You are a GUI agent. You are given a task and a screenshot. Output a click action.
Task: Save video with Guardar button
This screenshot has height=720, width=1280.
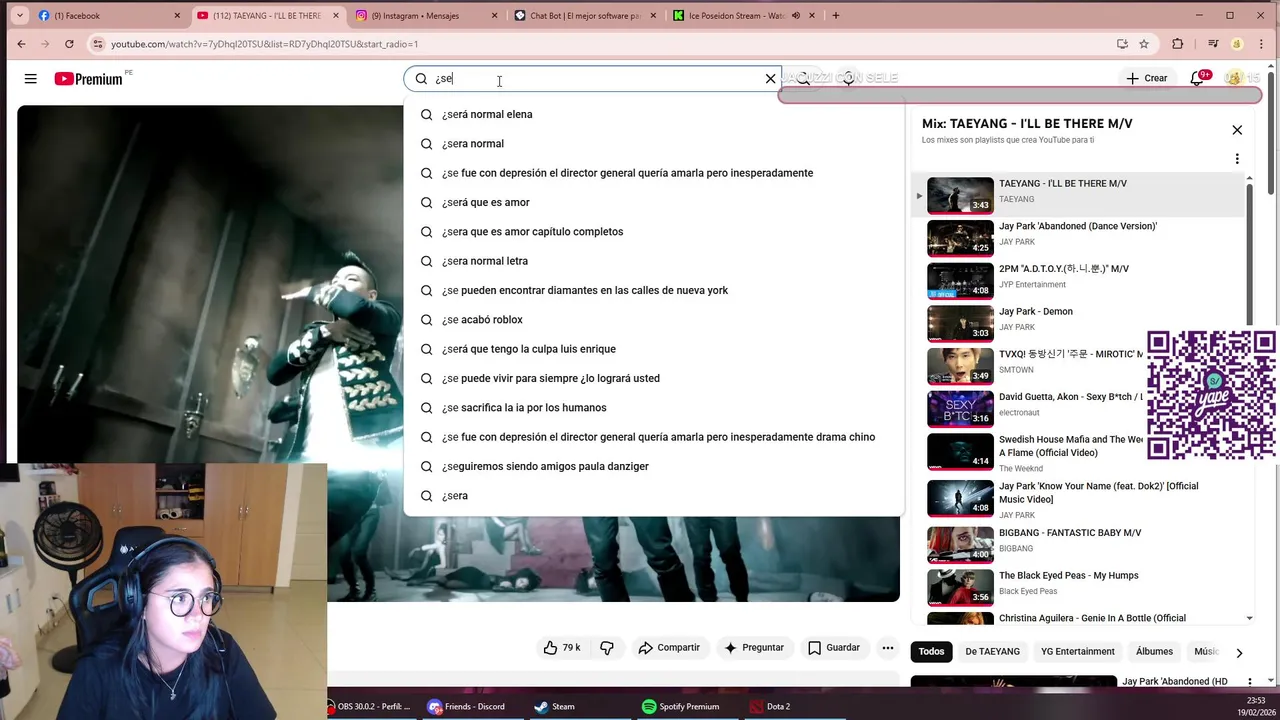(x=834, y=648)
